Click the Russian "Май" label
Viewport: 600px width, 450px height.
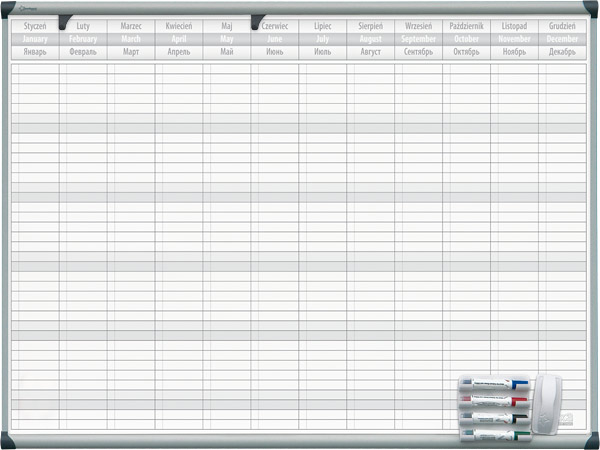[x=227, y=52]
